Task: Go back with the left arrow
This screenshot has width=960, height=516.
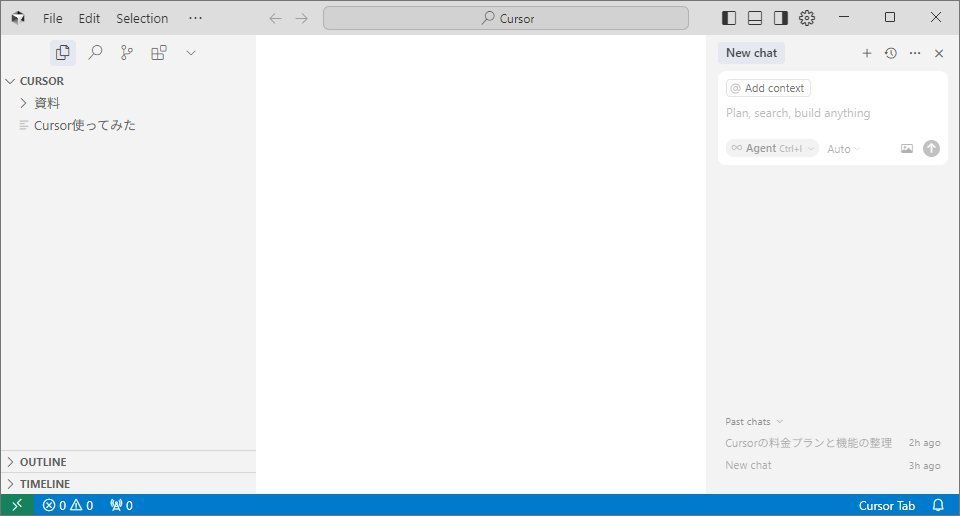Action: (276, 18)
